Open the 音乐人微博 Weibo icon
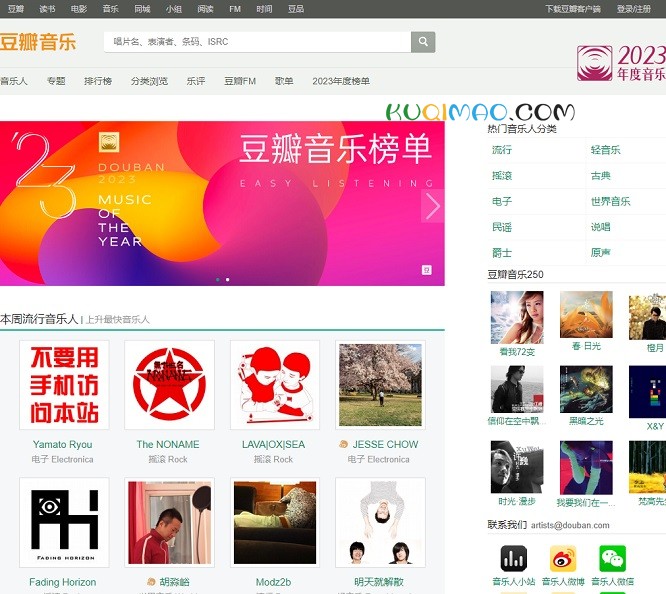This screenshot has height=594, width=666. [x=563, y=558]
